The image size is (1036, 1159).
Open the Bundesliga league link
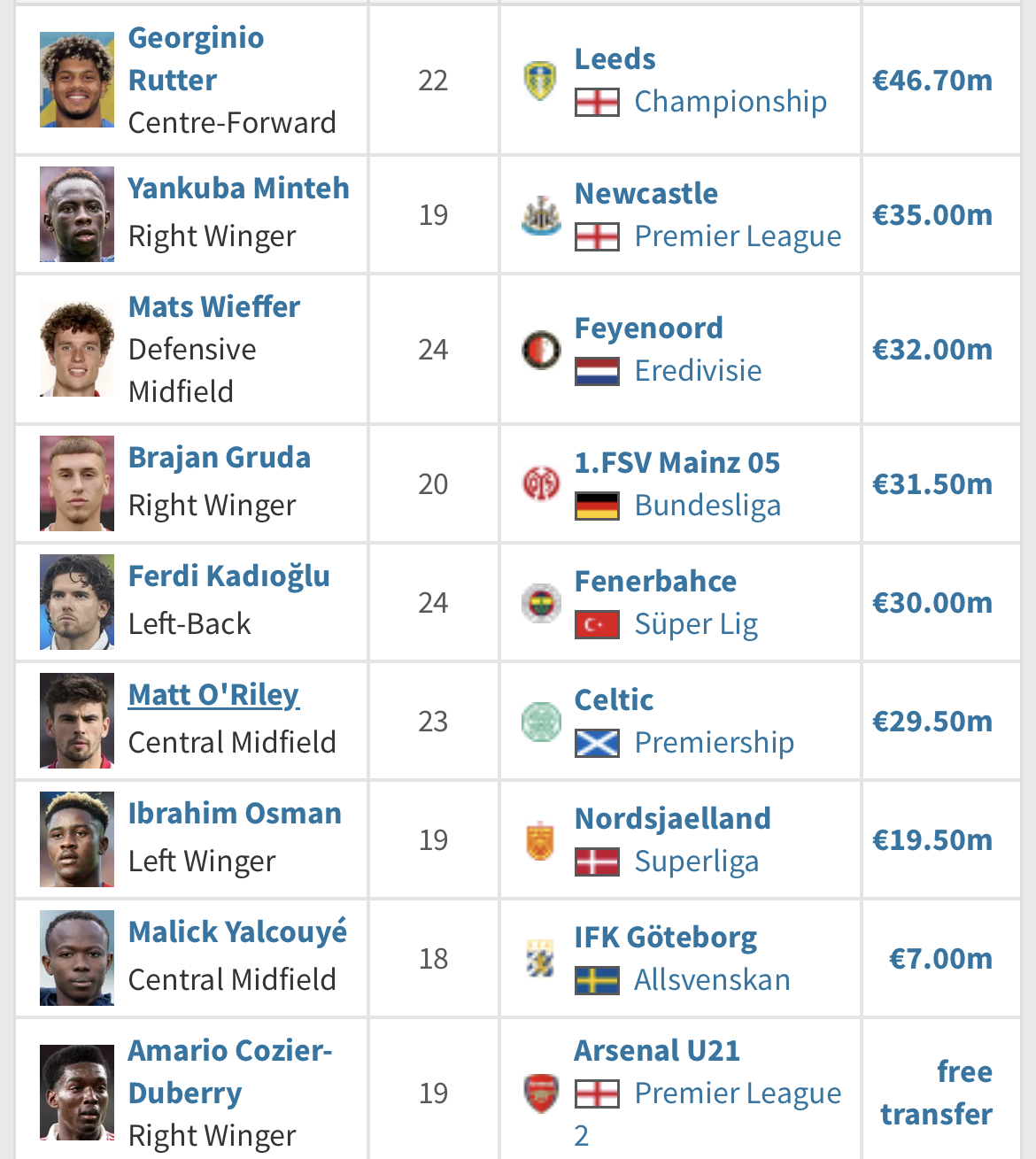tap(707, 506)
